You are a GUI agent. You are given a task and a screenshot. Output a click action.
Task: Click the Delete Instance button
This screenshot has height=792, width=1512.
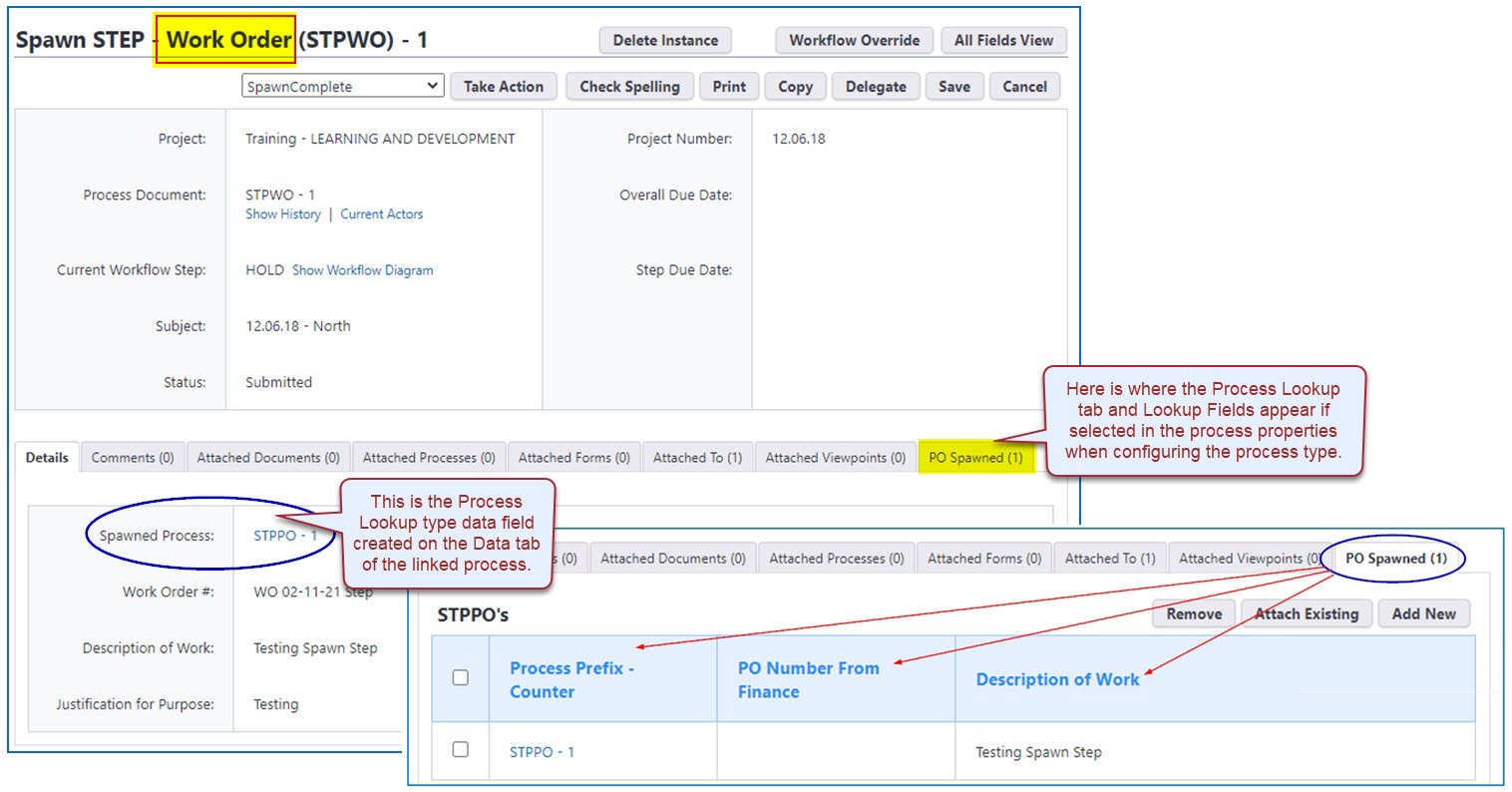coord(664,41)
